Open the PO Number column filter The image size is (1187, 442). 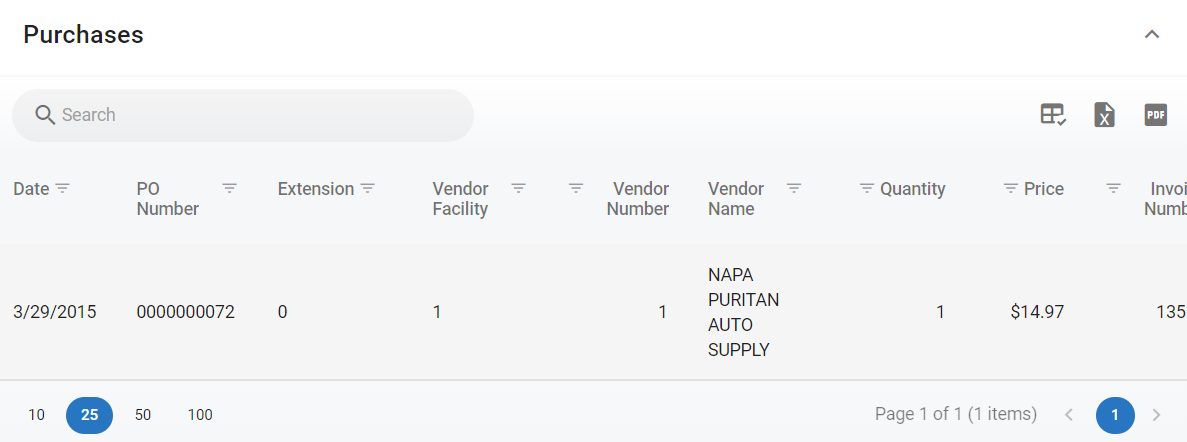click(230, 189)
